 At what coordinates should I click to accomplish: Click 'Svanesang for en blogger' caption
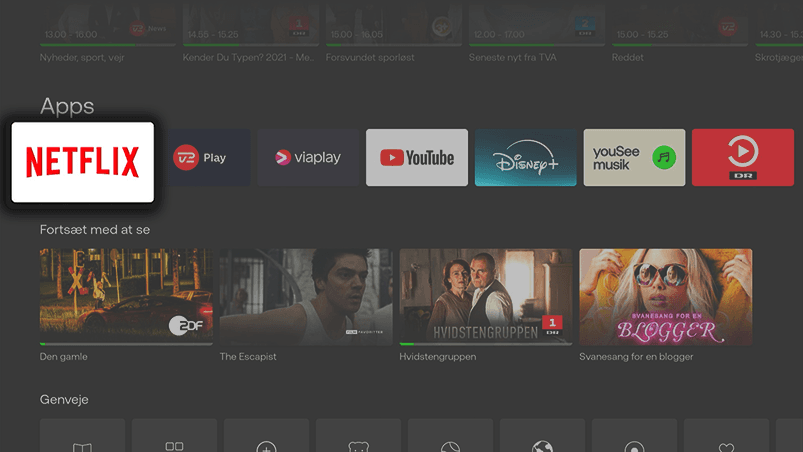(636, 357)
